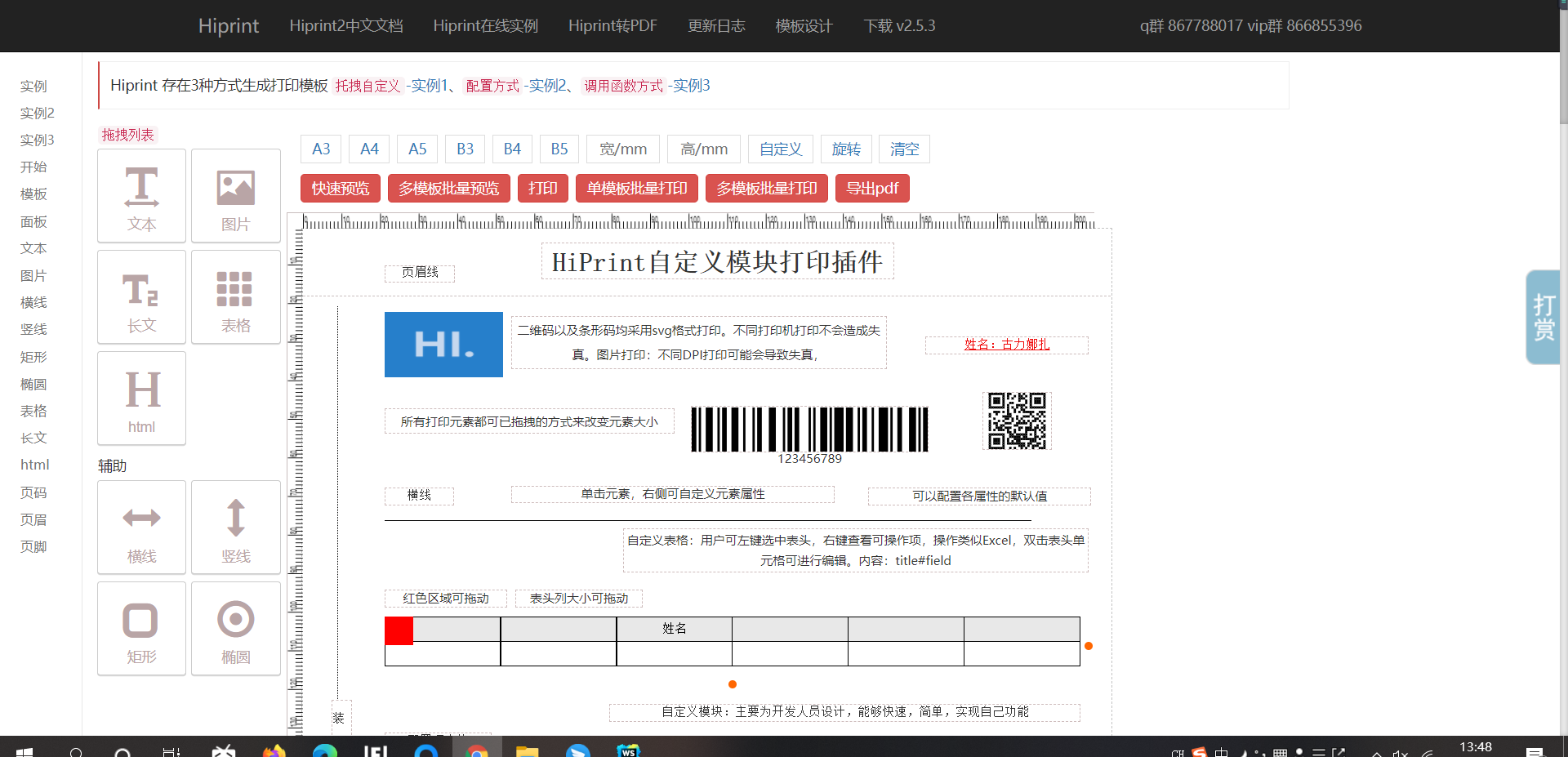The width and height of the screenshot is (1568, 757).
Task: Open 实例2 in left sidebar
Action: (x=38, y=114)
